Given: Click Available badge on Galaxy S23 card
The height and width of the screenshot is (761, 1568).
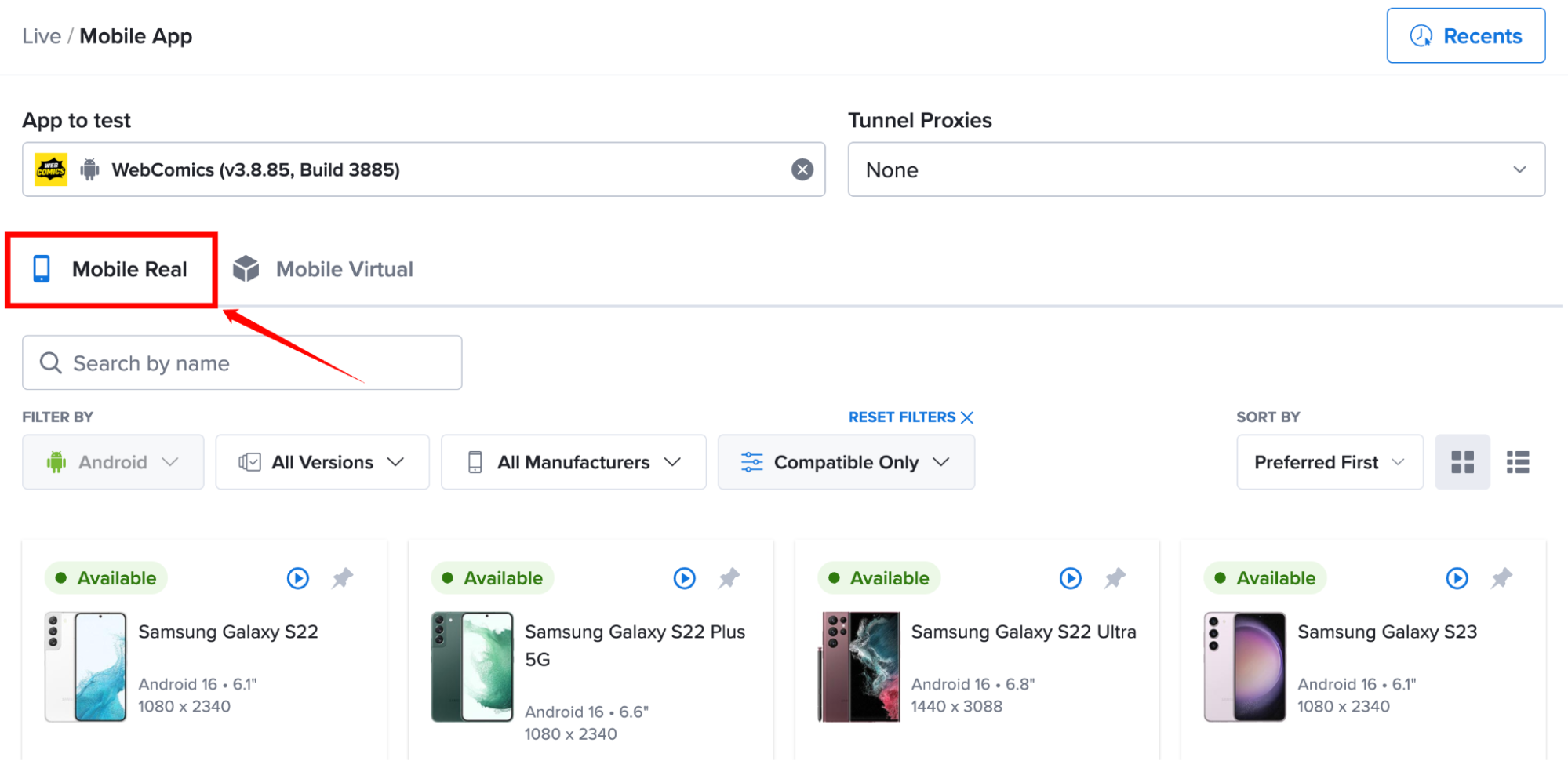Looking at the screenshot, I should click(1265, 578).
